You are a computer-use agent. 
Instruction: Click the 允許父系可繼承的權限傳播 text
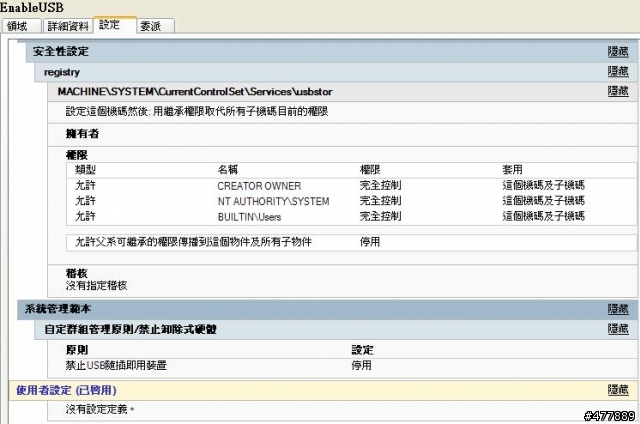[193, 242]
